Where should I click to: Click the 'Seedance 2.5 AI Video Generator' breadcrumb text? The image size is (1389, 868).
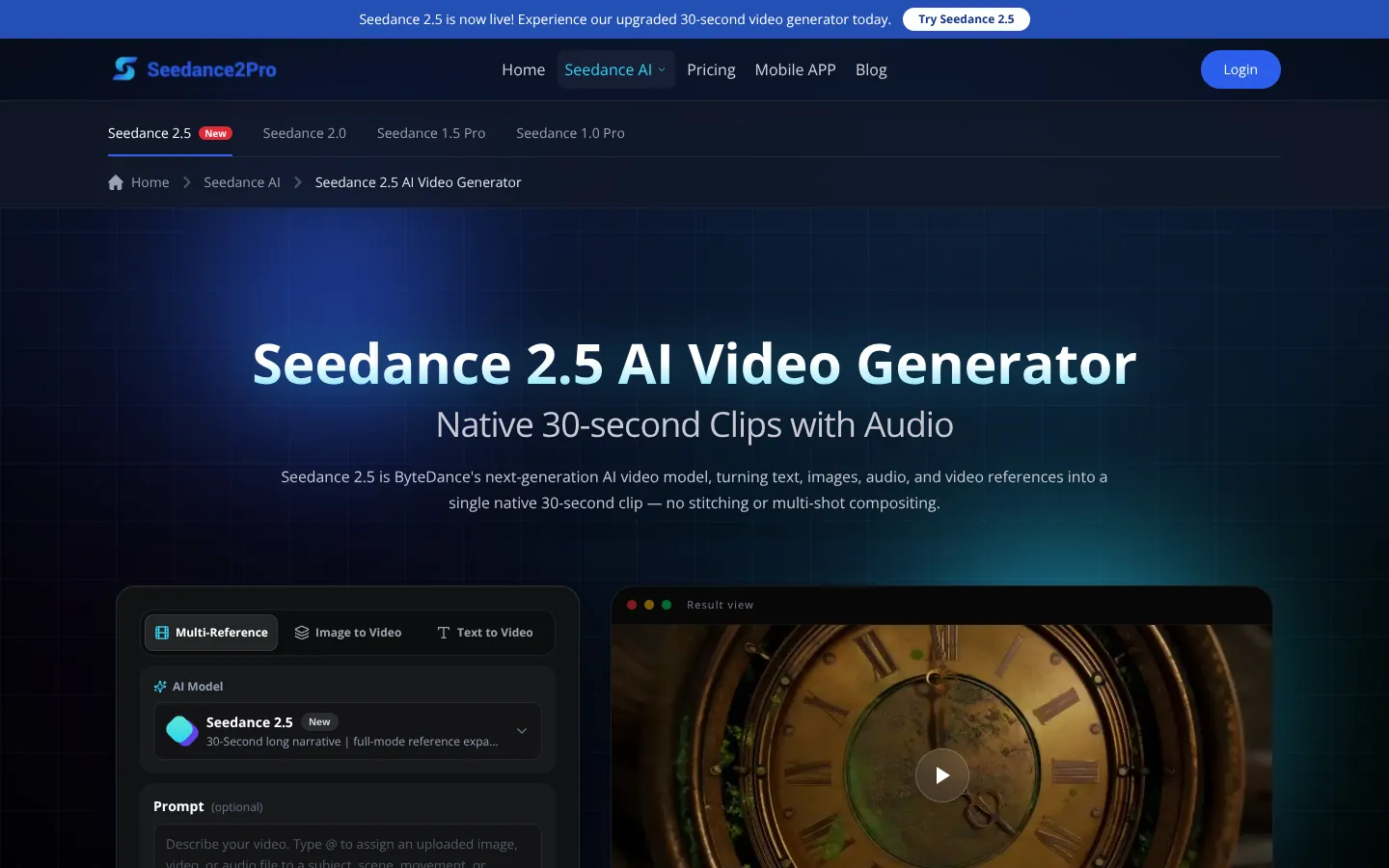[419, 182]
